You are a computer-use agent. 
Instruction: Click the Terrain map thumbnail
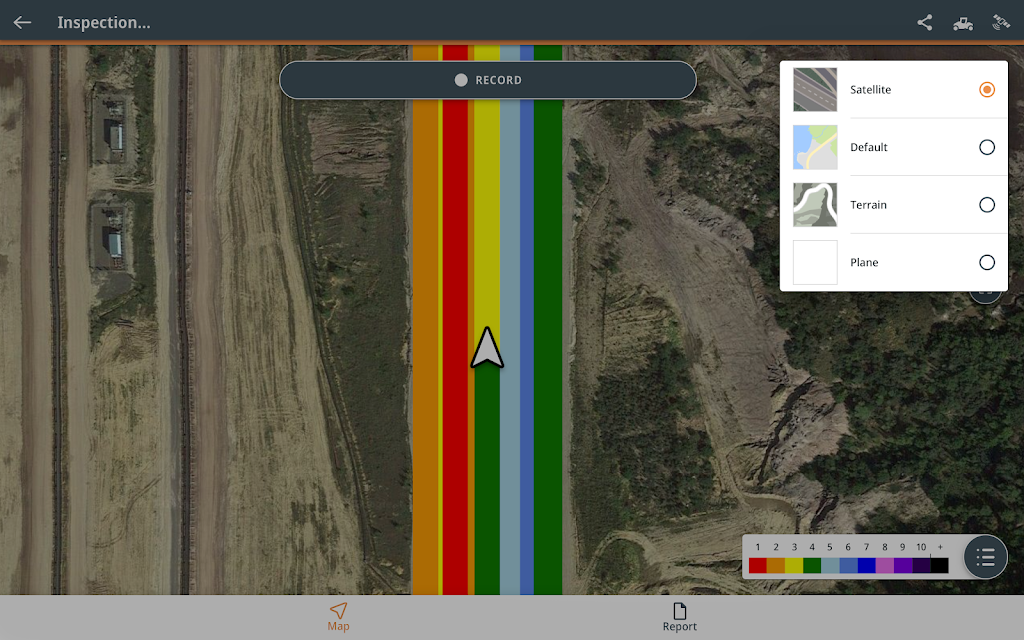tap(815, 205)
